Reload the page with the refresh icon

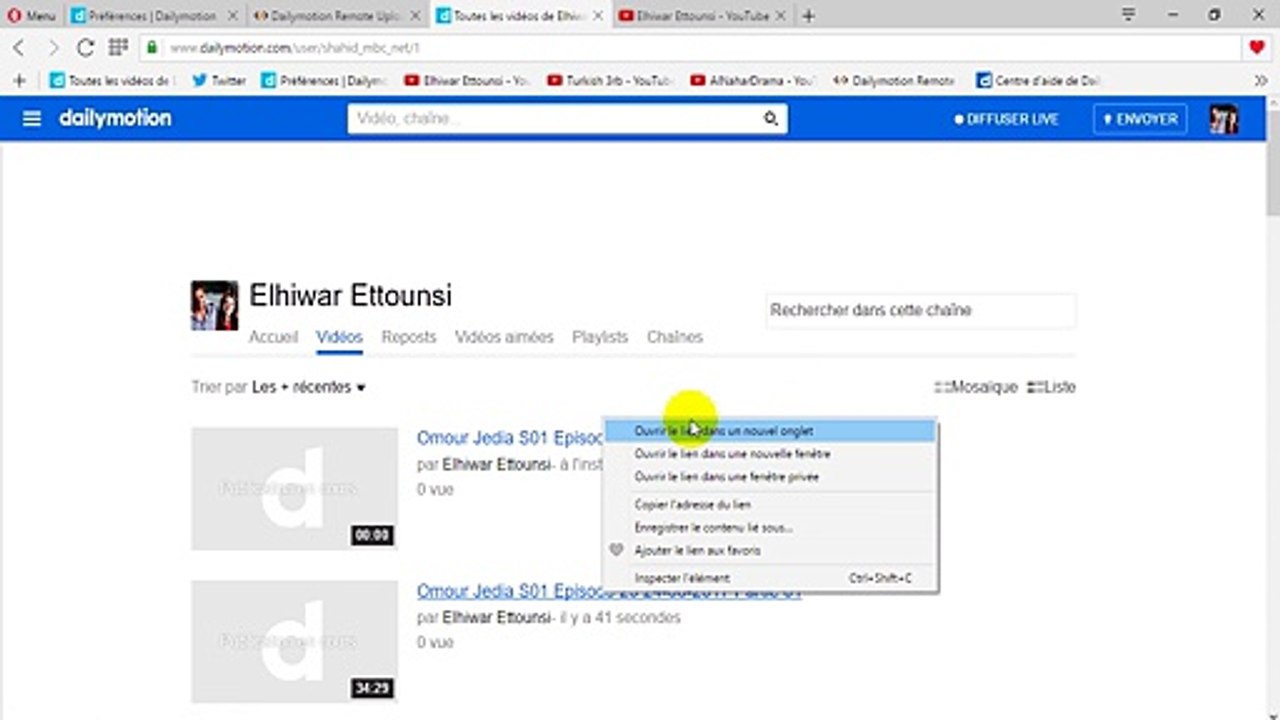85,48
